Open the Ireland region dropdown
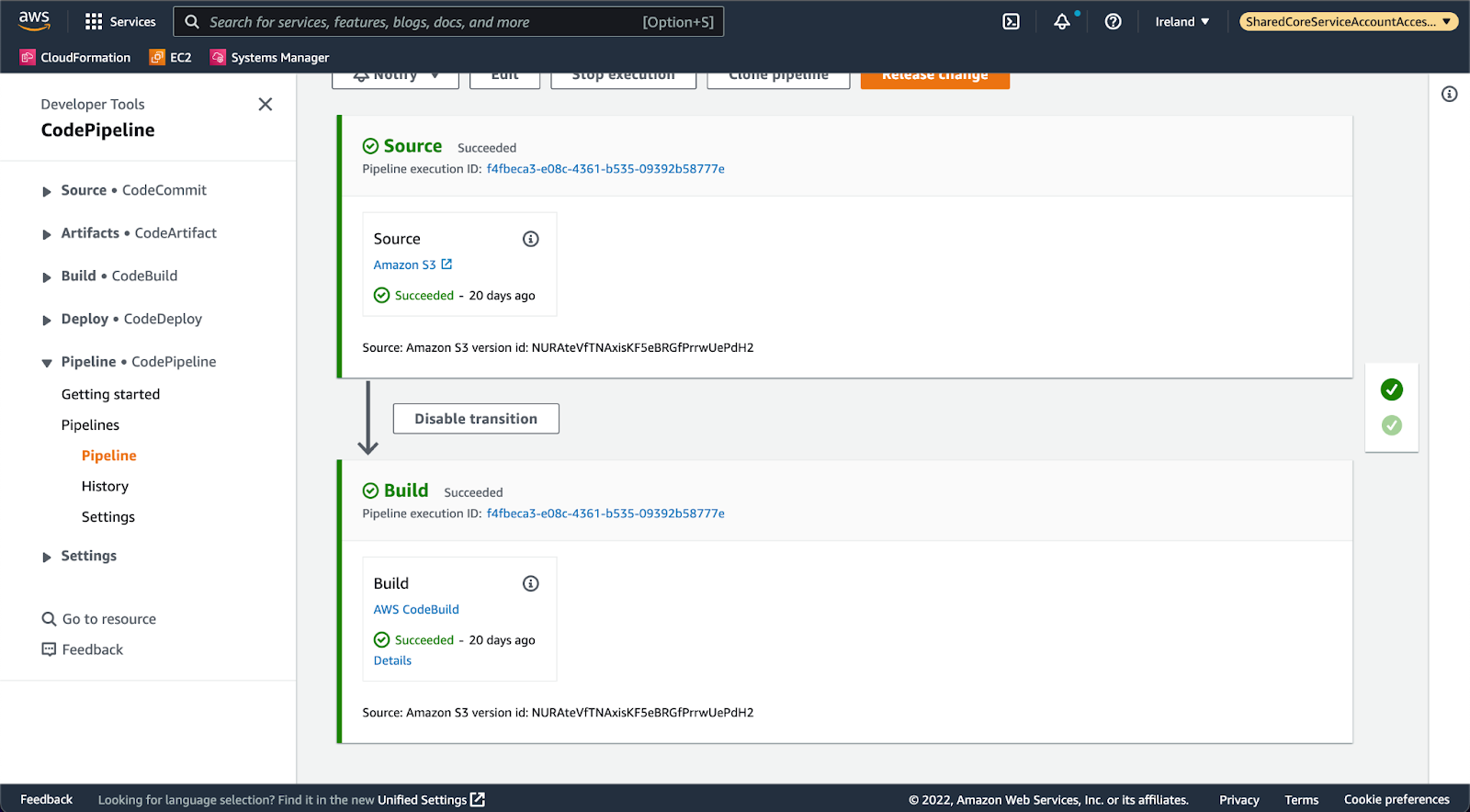Image resolution: width=1470 pixels, height=812 pixels. [1182, 22]
